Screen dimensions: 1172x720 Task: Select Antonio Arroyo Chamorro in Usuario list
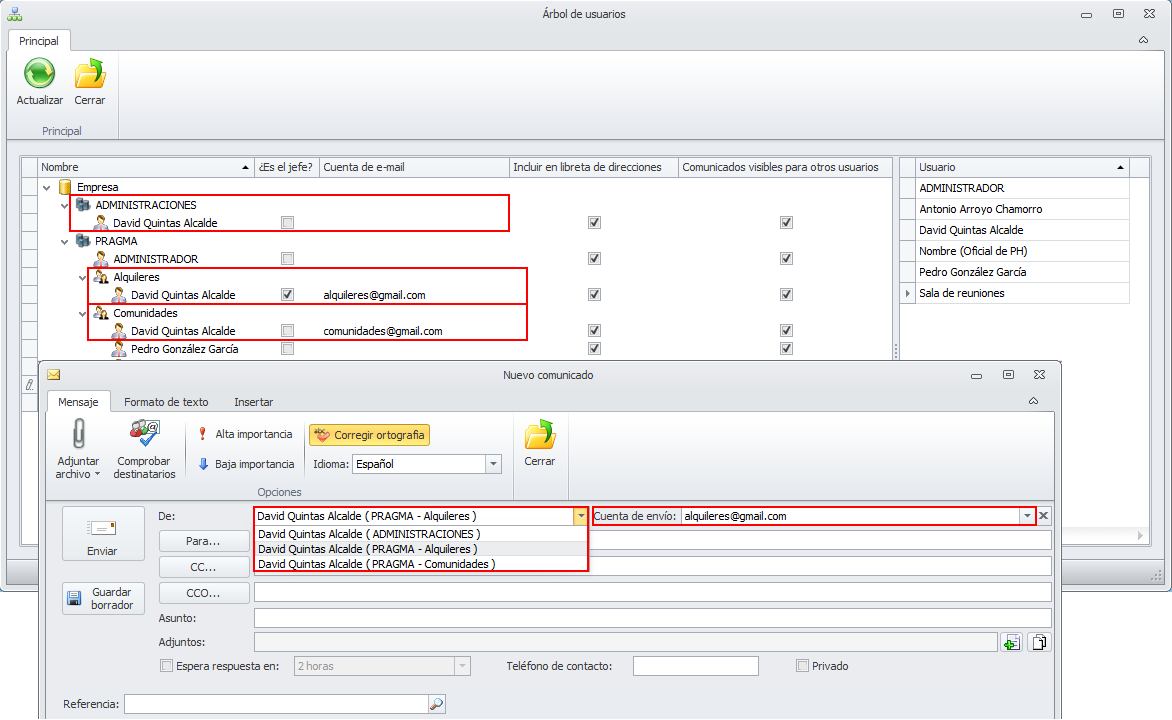(x=1022, y=209)
